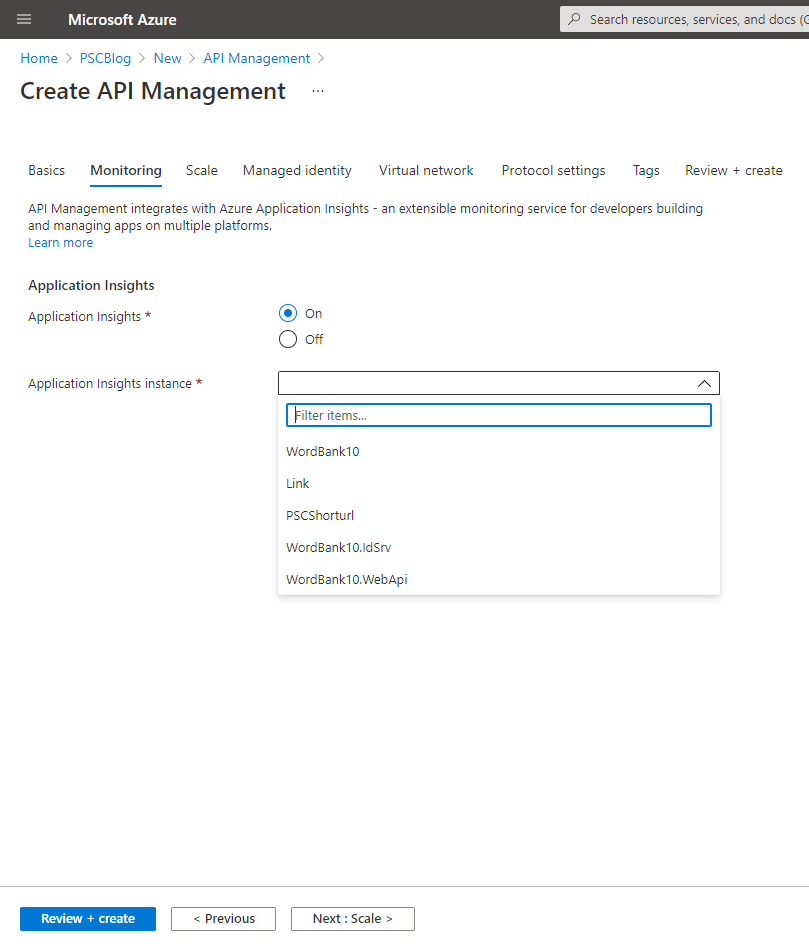Image resolution: width=809 pixels, height=947 pixels.
Task: Open the ellipsis more options menu
Action: (x=318, y=91)
